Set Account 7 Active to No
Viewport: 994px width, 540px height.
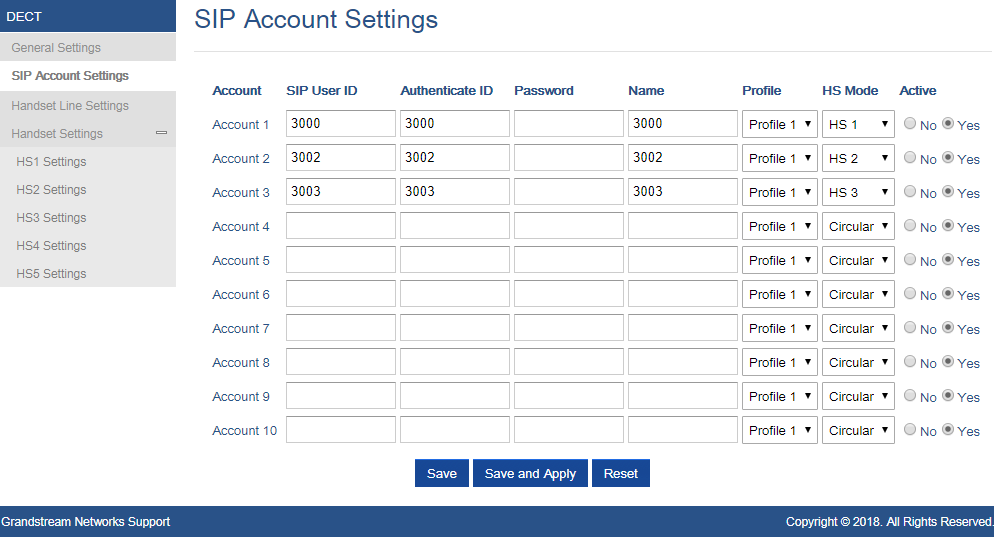tap(910, 328)
